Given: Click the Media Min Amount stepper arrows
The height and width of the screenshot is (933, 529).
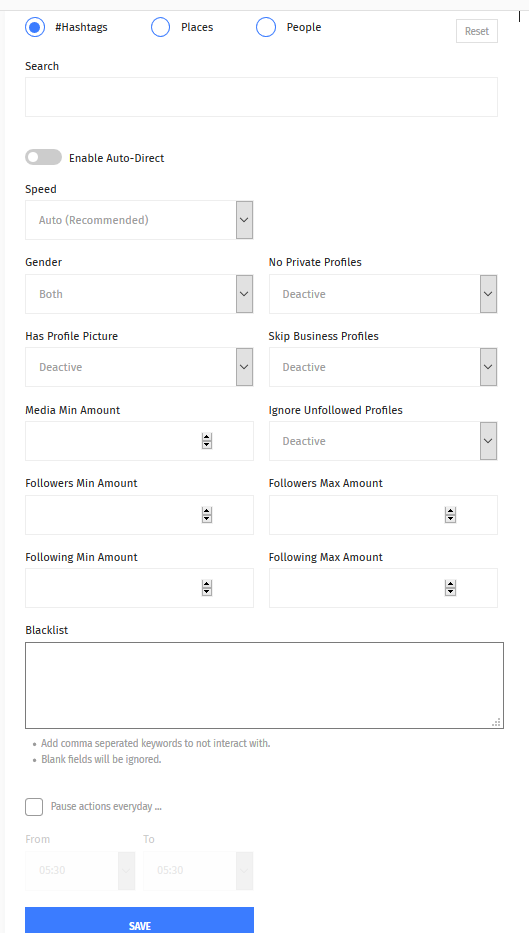Looking at the screenshot, I should pos(206,441).
